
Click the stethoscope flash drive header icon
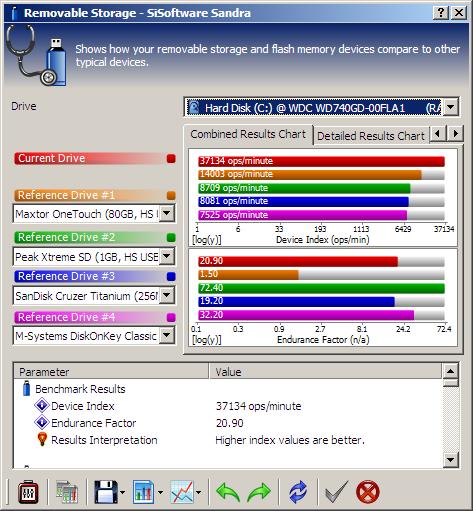point(37,56)
